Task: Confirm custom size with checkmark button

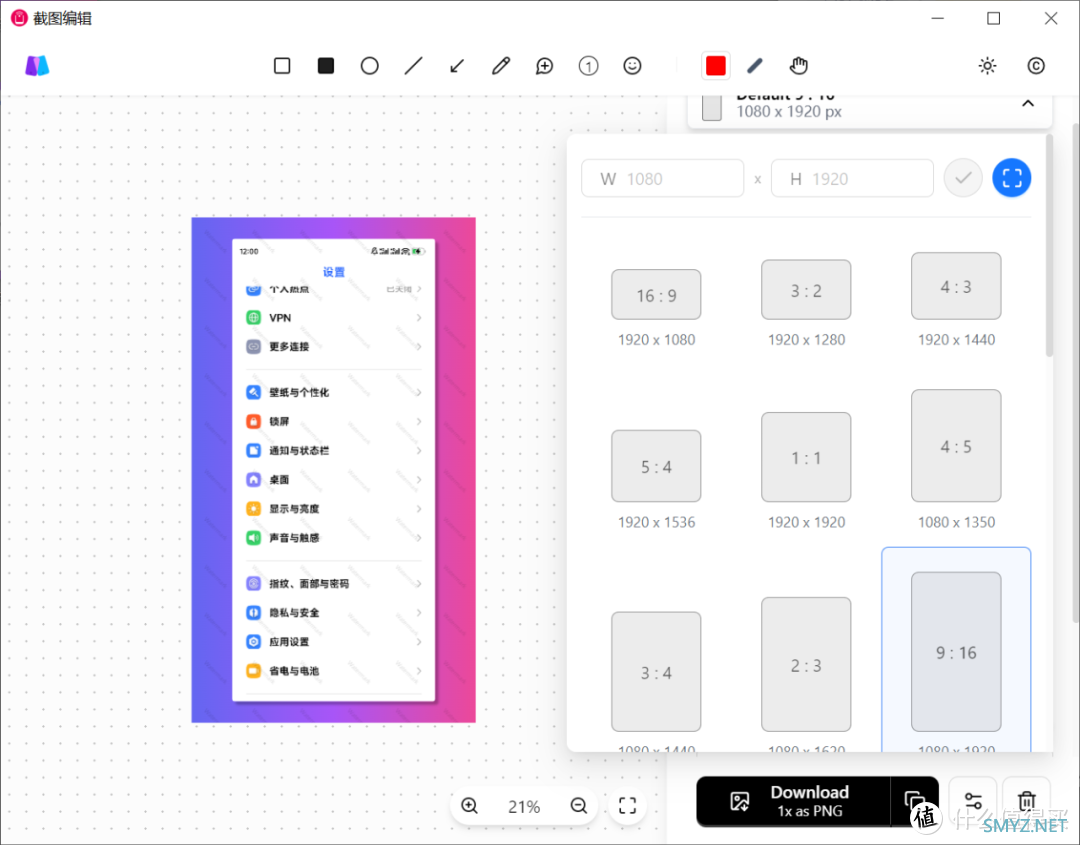Action: point(963,178)
